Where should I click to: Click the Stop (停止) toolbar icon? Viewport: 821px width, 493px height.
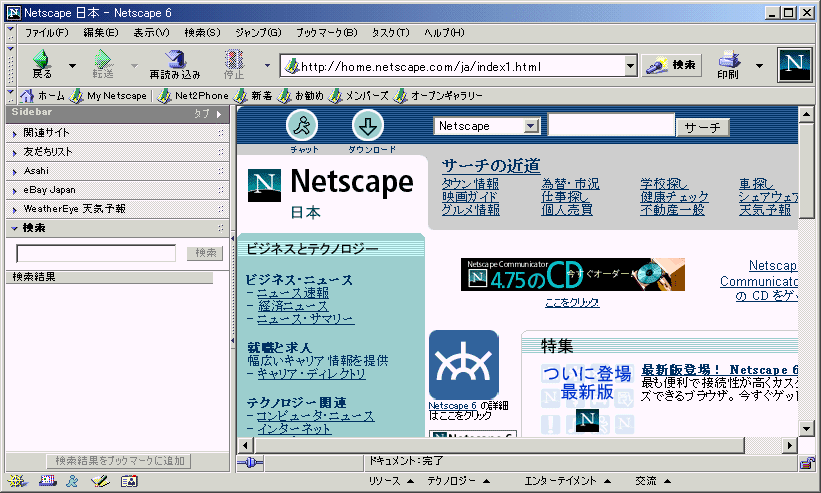click(234, 64)
